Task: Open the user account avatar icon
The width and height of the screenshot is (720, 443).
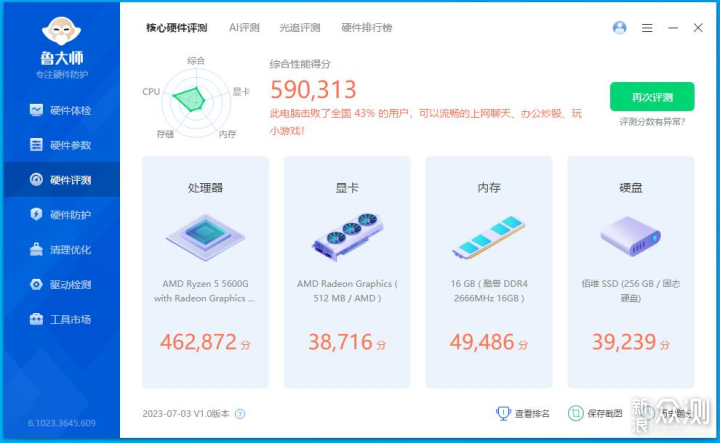Action: [619, 28]
